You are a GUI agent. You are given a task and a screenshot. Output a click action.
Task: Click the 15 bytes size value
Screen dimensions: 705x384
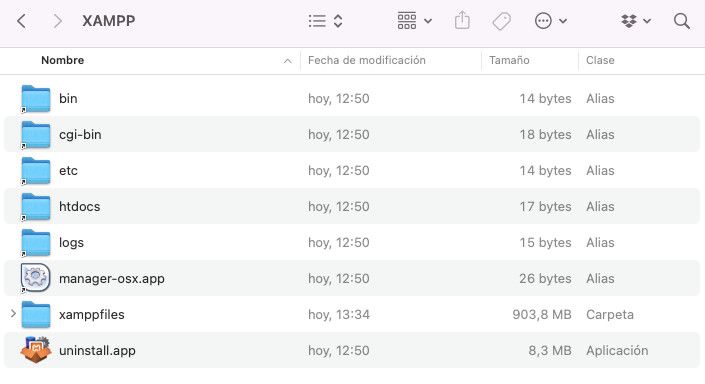(x=545, y=242)
